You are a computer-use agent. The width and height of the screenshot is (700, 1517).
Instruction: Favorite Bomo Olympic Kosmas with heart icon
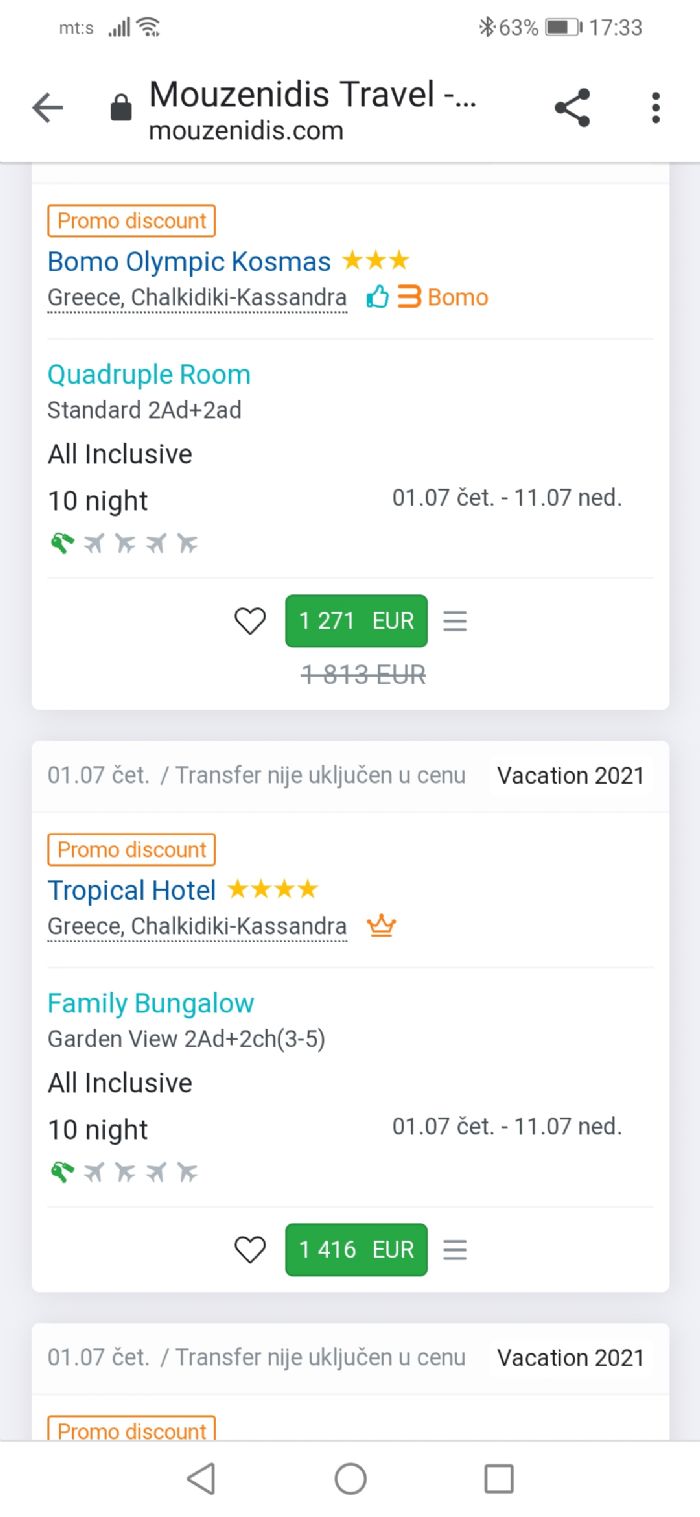click(x=250, y=621)
